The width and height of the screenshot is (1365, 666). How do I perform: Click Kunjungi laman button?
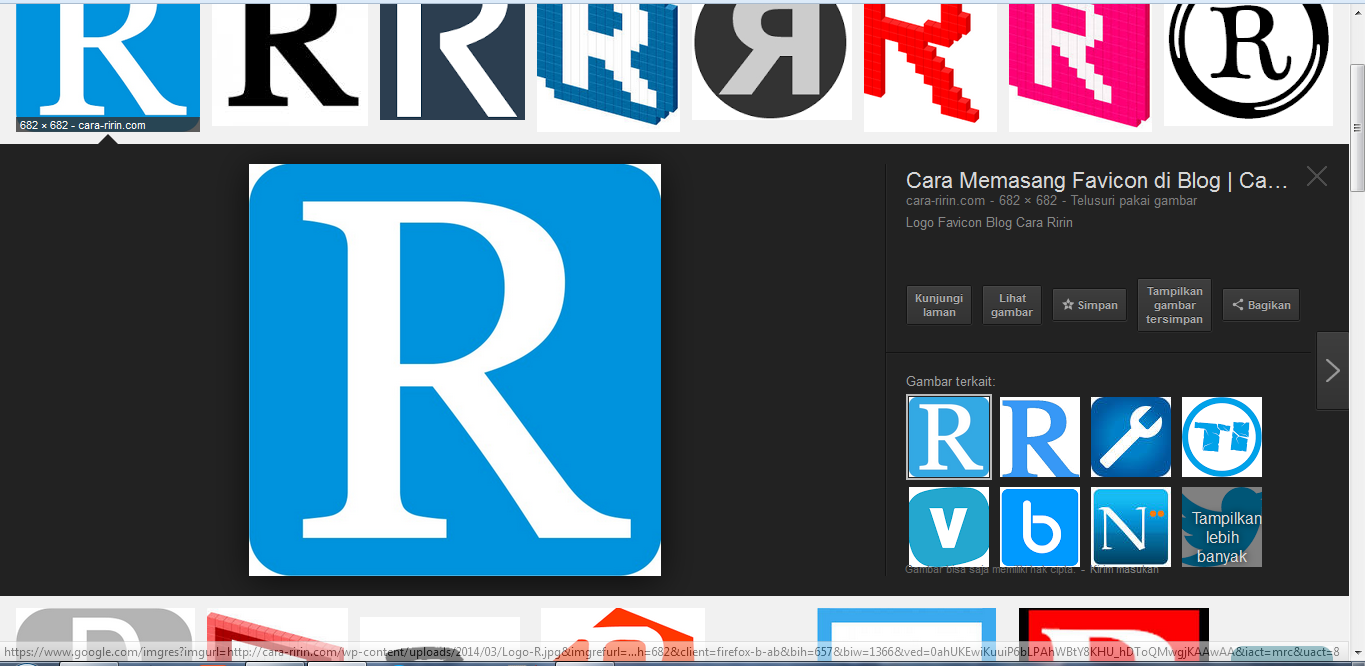(939, 305)
